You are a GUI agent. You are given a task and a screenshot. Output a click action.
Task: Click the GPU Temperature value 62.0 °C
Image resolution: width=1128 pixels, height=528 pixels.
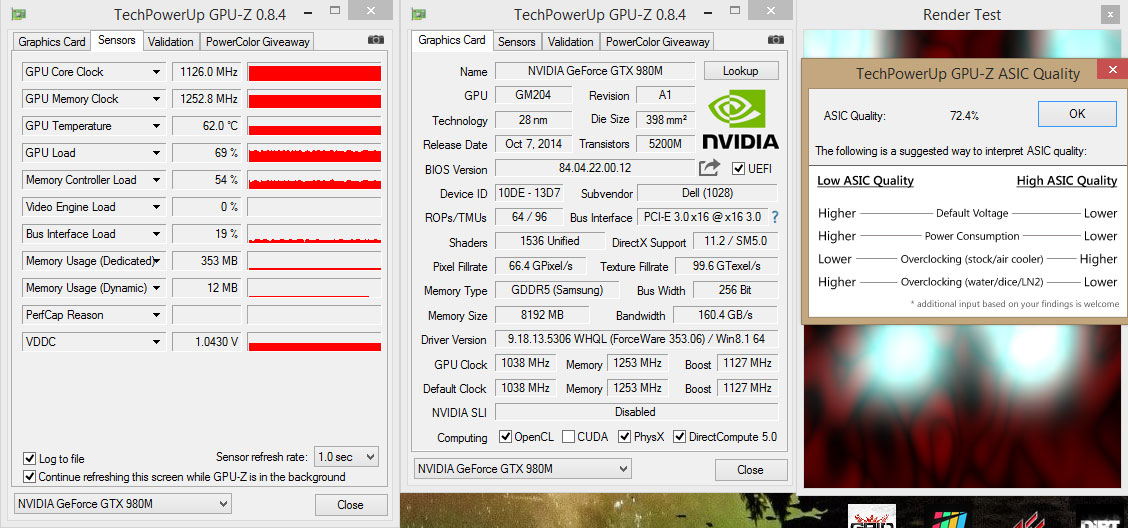pyautogui.click(x=207, y=126)
